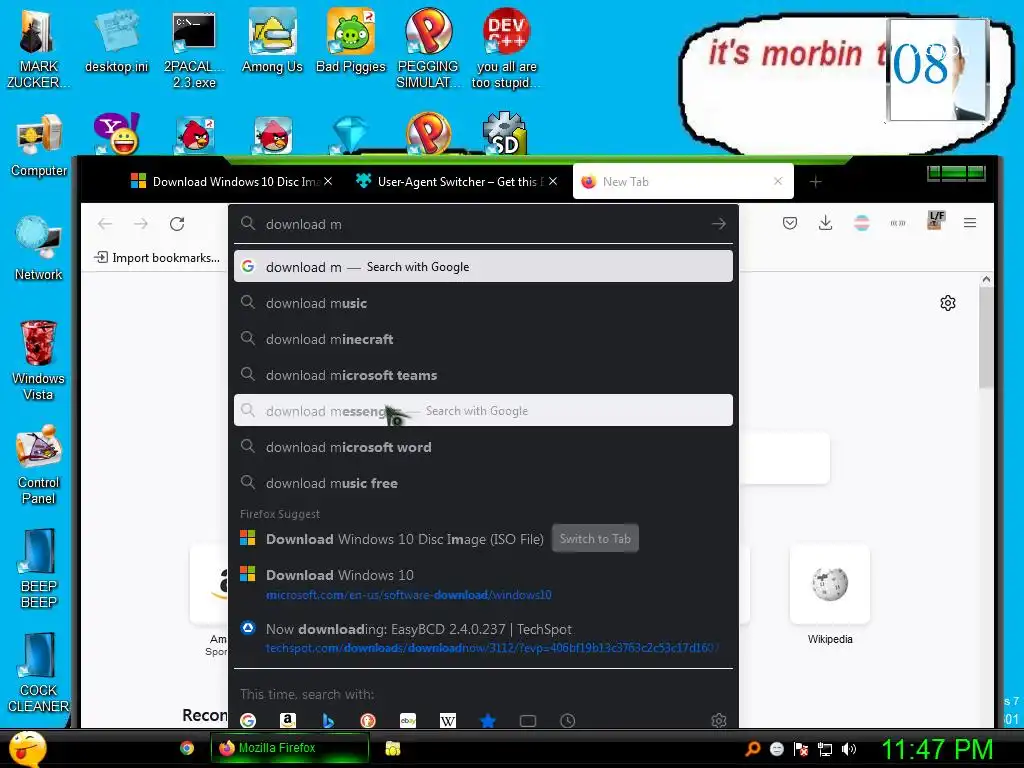Image resolution: width=1024 pixels, height=768 pixels.
Task: Search this time with Wikipedia icon
Action: [448, 720]
